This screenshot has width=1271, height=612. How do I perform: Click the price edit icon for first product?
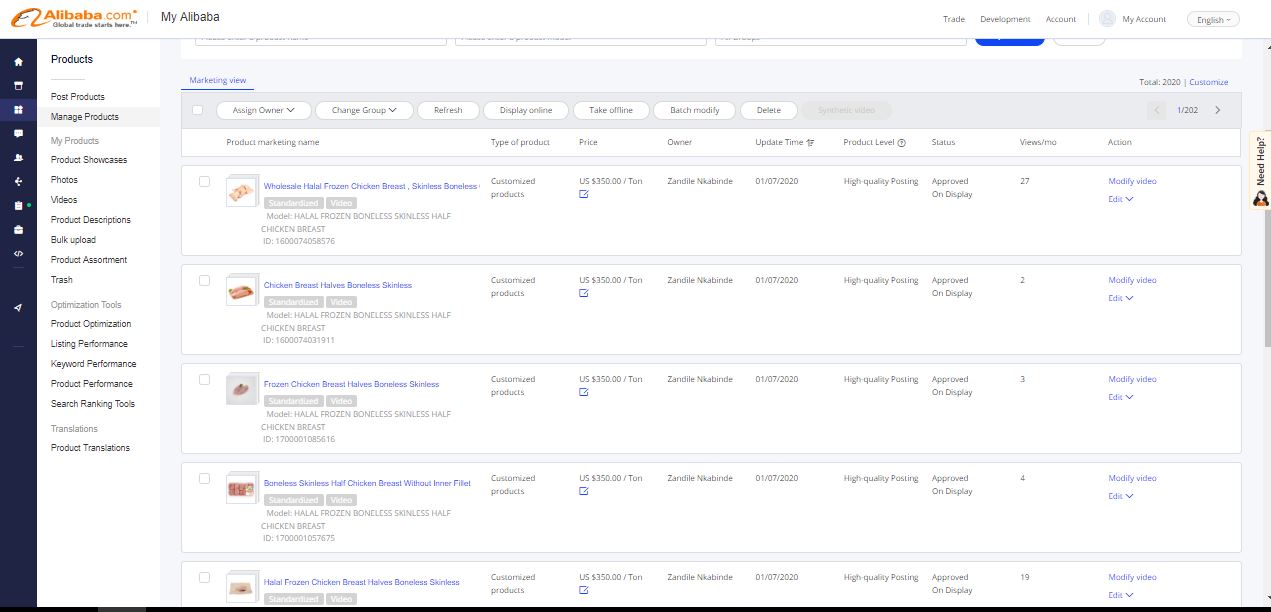click(584, 194)
